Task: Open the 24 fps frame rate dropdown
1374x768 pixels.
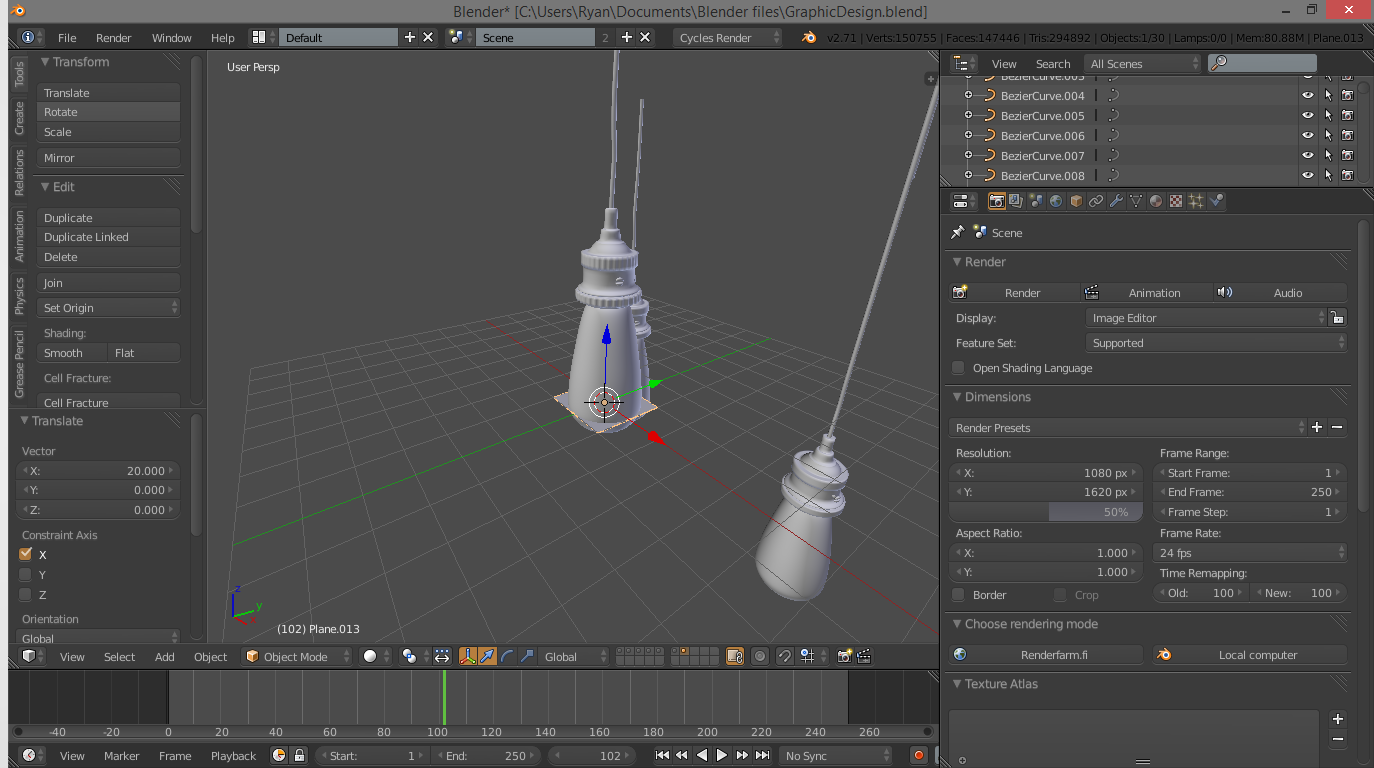Action: point(1251,553)
